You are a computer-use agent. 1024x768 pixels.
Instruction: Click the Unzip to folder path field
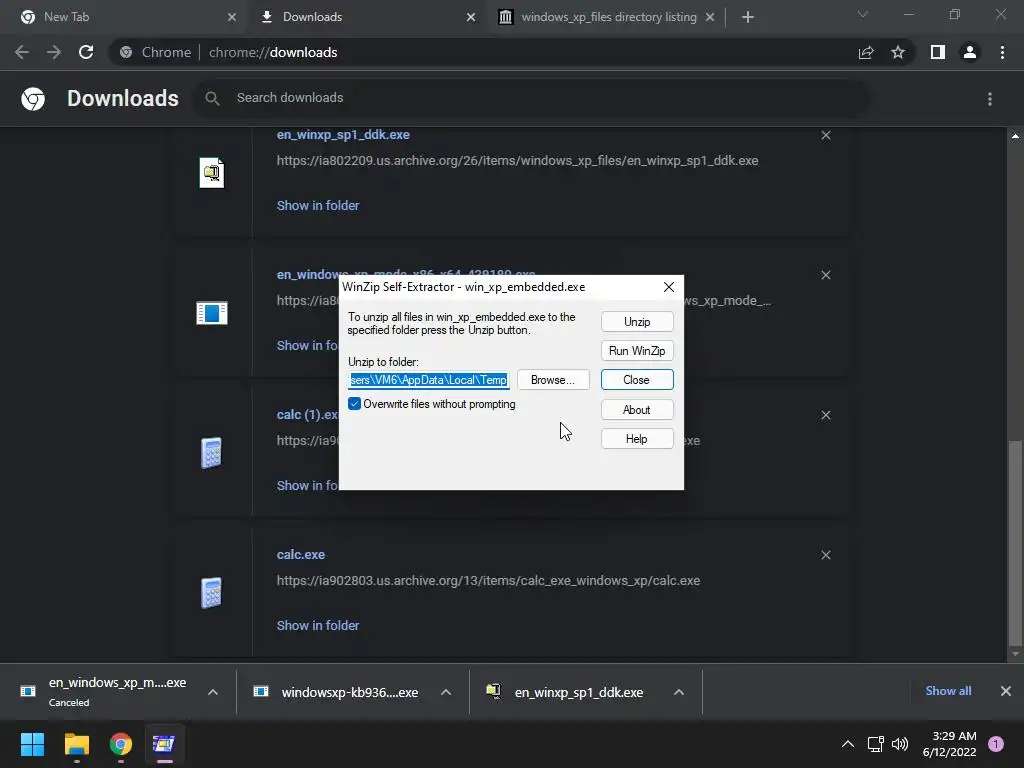click(428, 379)
